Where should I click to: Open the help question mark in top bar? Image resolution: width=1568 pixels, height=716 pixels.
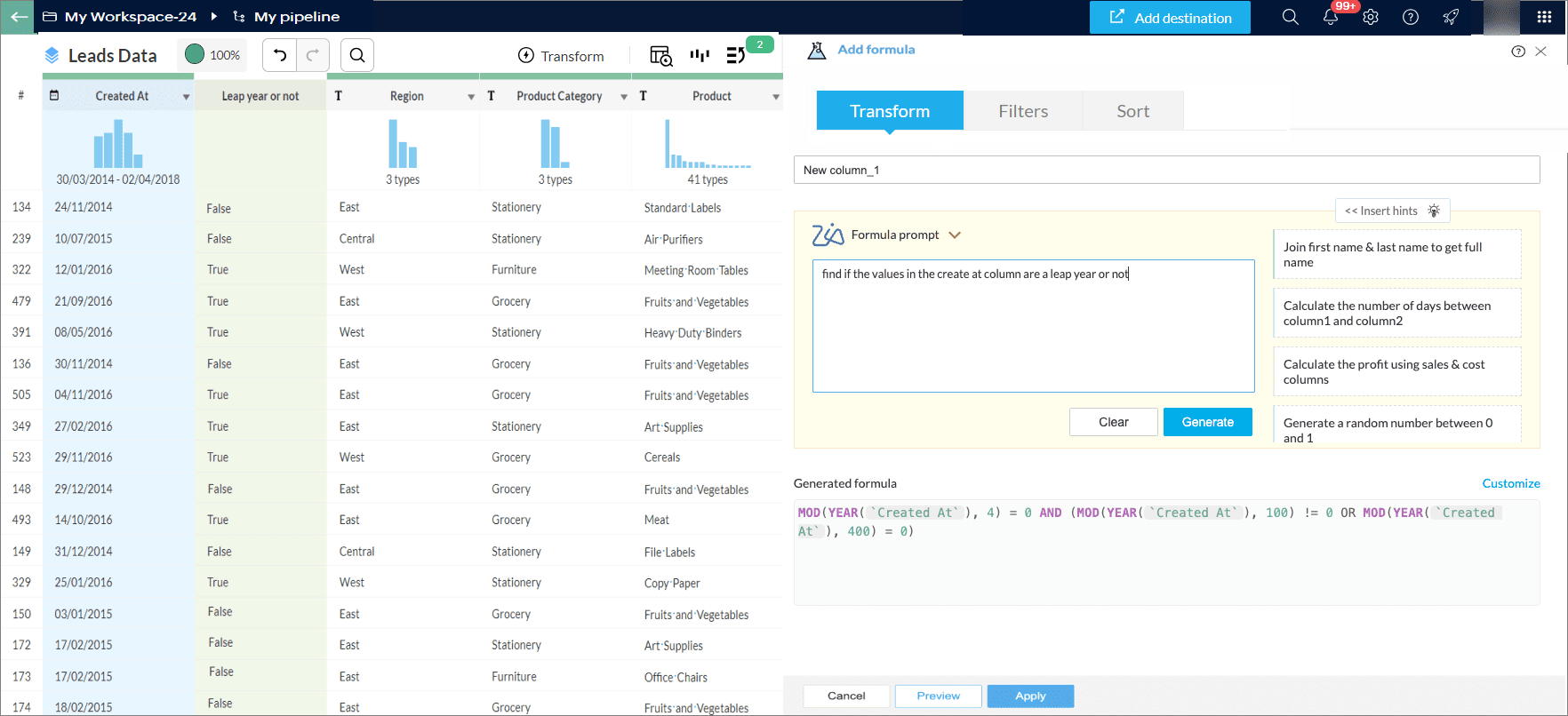coord(1411,17)
